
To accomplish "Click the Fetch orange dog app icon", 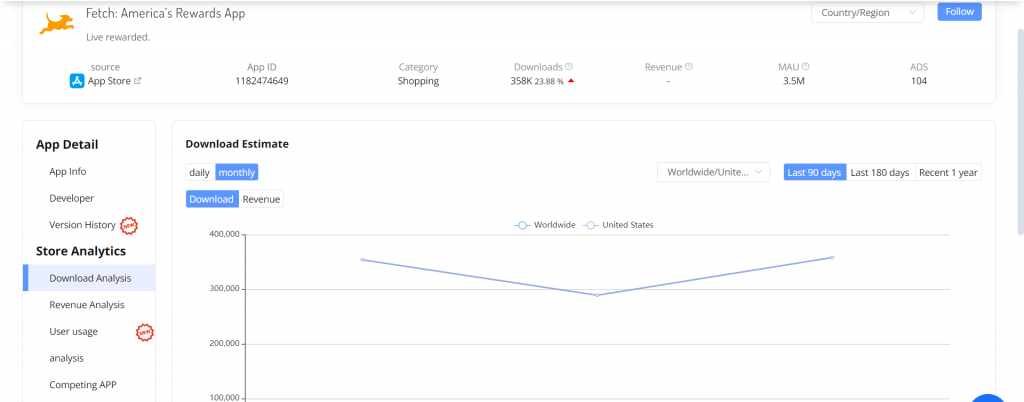I will point(57,23).
